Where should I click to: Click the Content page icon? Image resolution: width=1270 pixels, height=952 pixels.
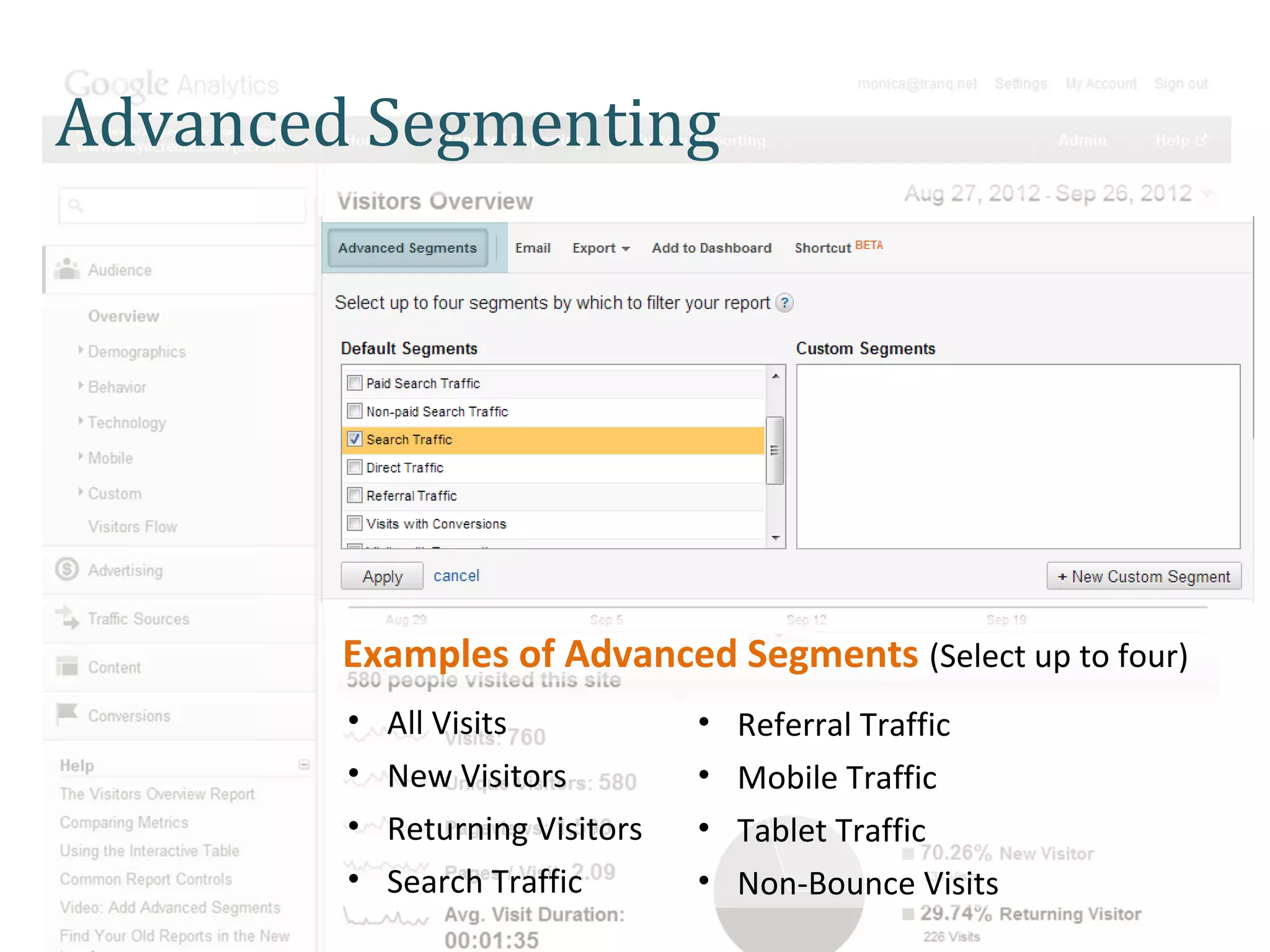pos(66,666)
